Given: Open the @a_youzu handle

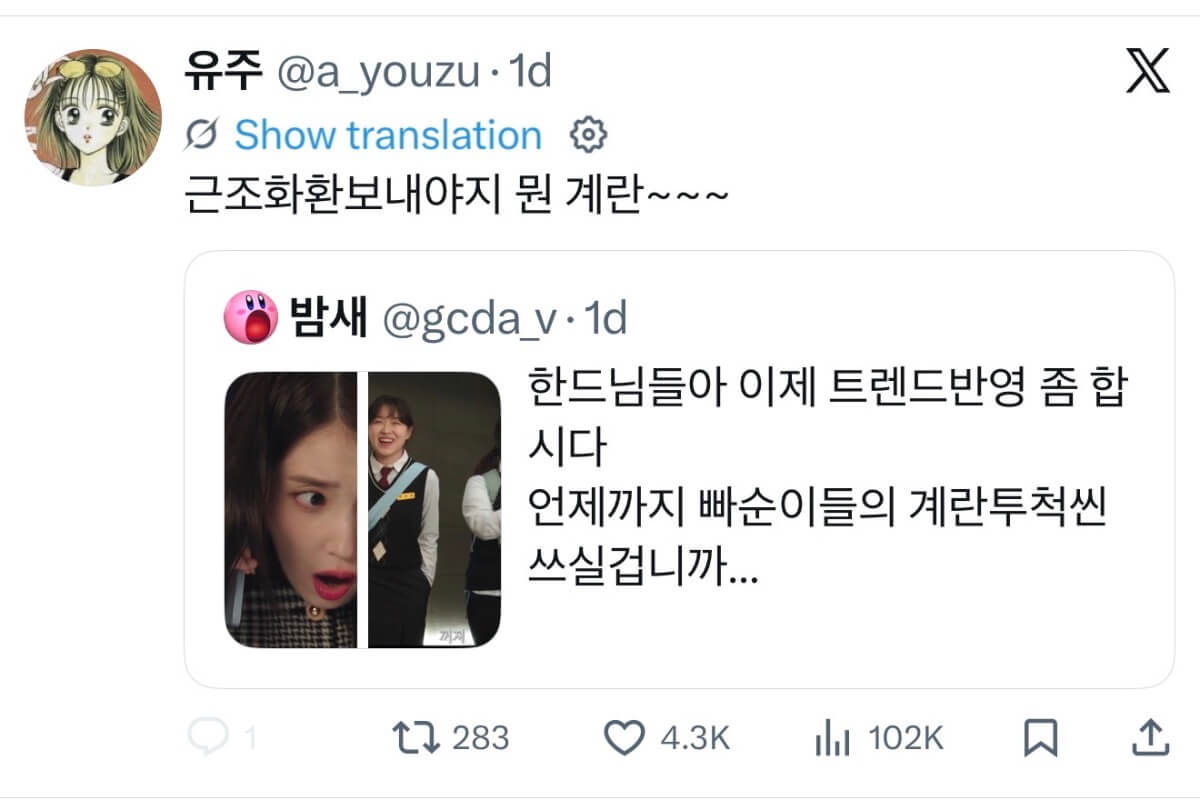Looking at the screenshot, I should (384, 72).
